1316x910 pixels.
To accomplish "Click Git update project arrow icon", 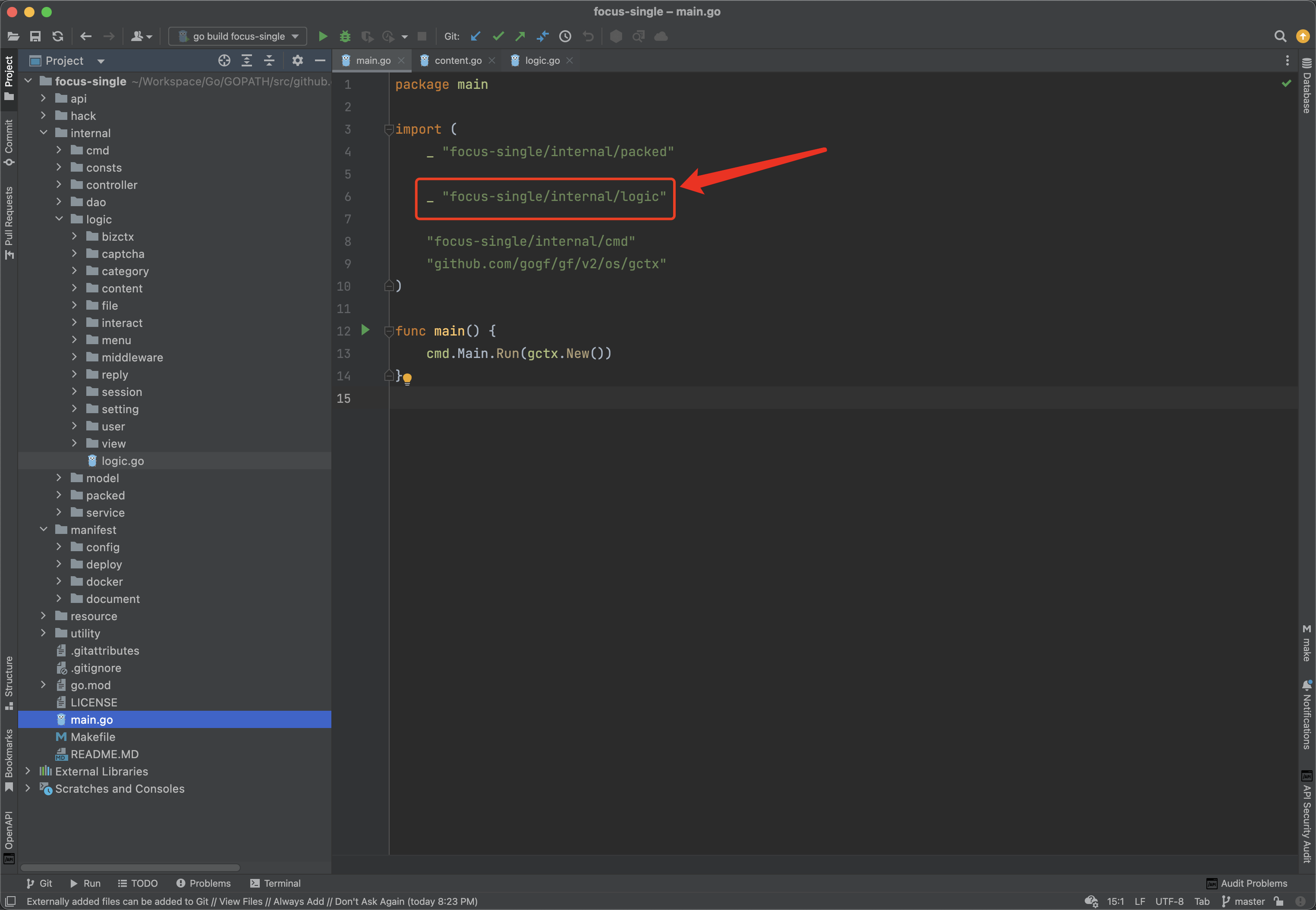I will (x=475, y=37).
